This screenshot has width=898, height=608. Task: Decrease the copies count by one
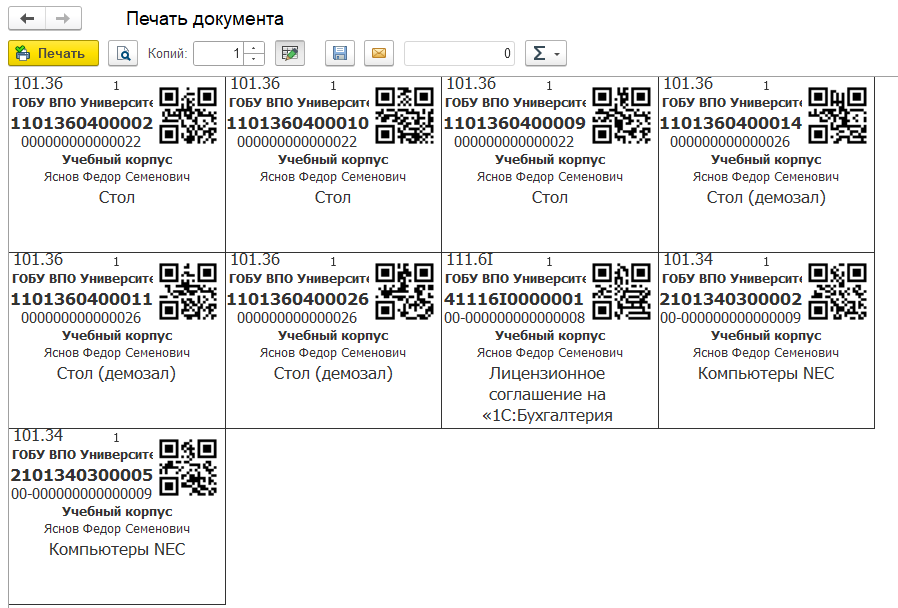tap(254, 59)
